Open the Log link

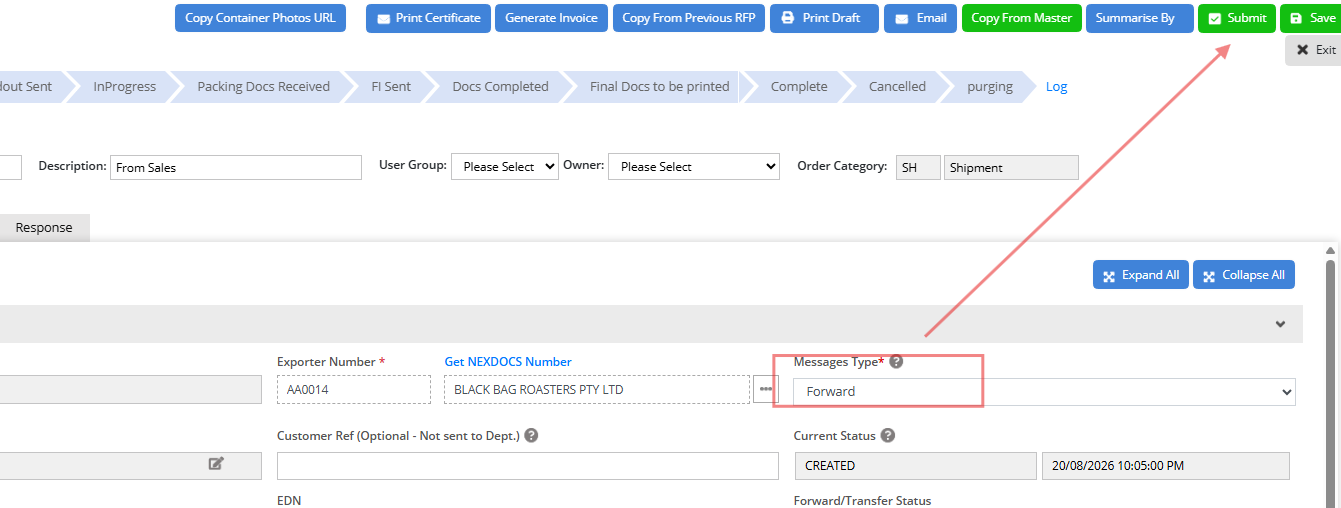1056,87
